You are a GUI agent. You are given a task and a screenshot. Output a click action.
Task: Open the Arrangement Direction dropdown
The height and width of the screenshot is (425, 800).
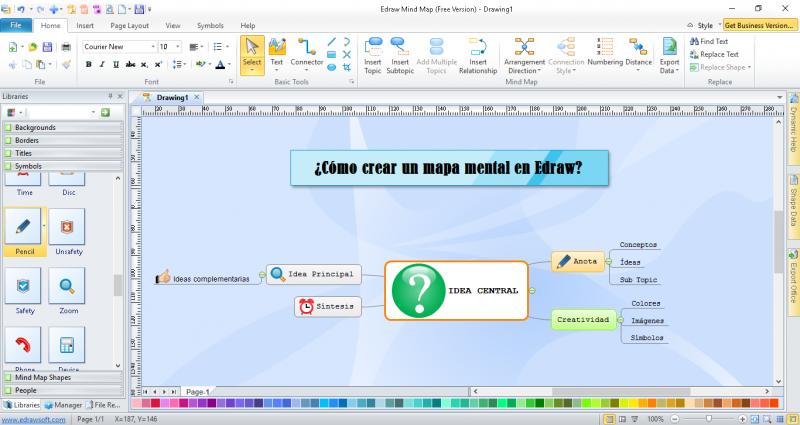[524, 54]
